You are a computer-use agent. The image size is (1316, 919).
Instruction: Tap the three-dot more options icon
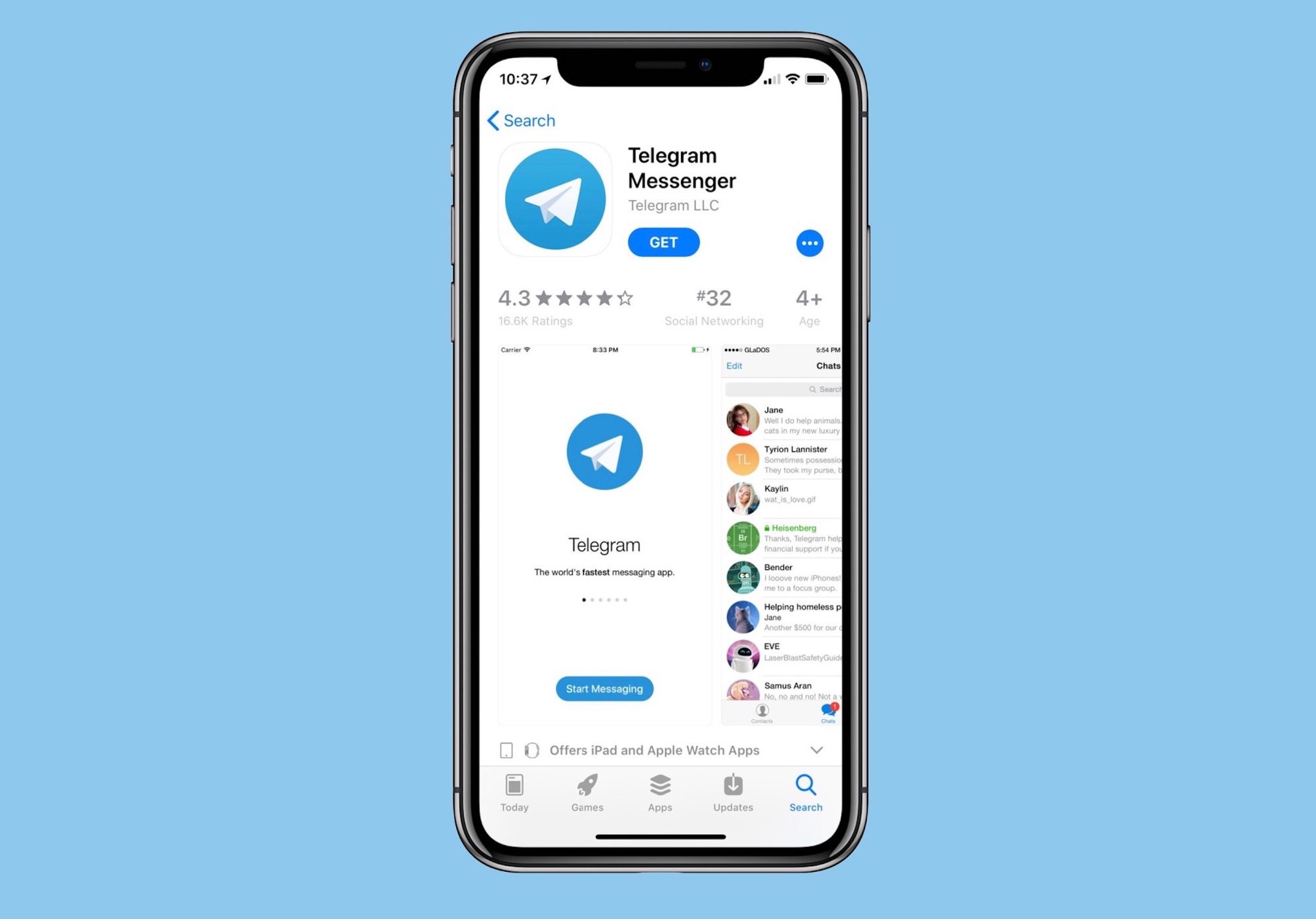point(809,242)
